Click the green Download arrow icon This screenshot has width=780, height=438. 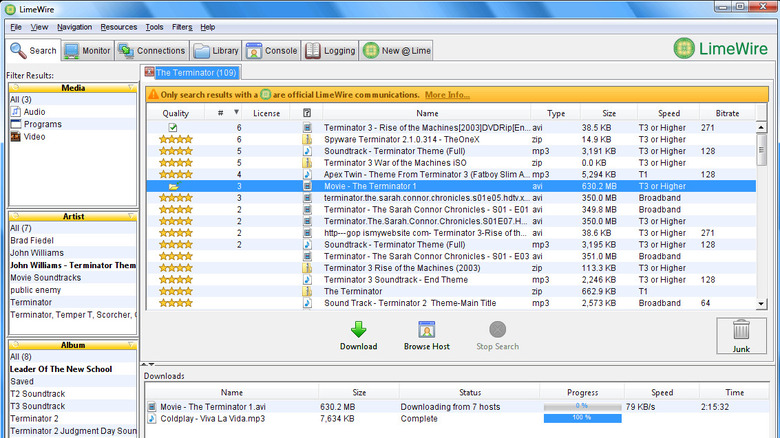click(x=358, y=329)
